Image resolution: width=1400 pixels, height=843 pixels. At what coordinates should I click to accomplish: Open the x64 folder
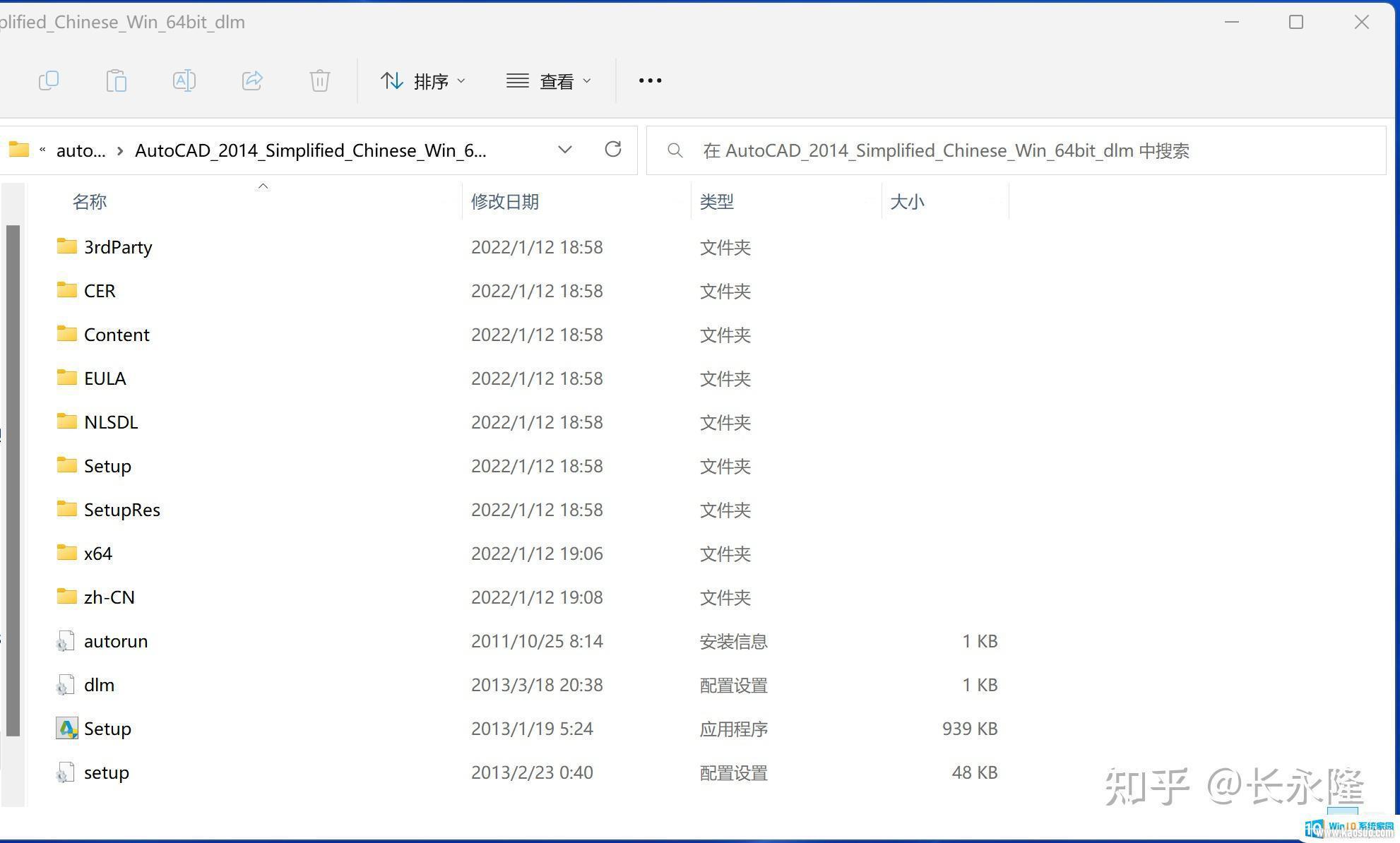coord(96,553)
